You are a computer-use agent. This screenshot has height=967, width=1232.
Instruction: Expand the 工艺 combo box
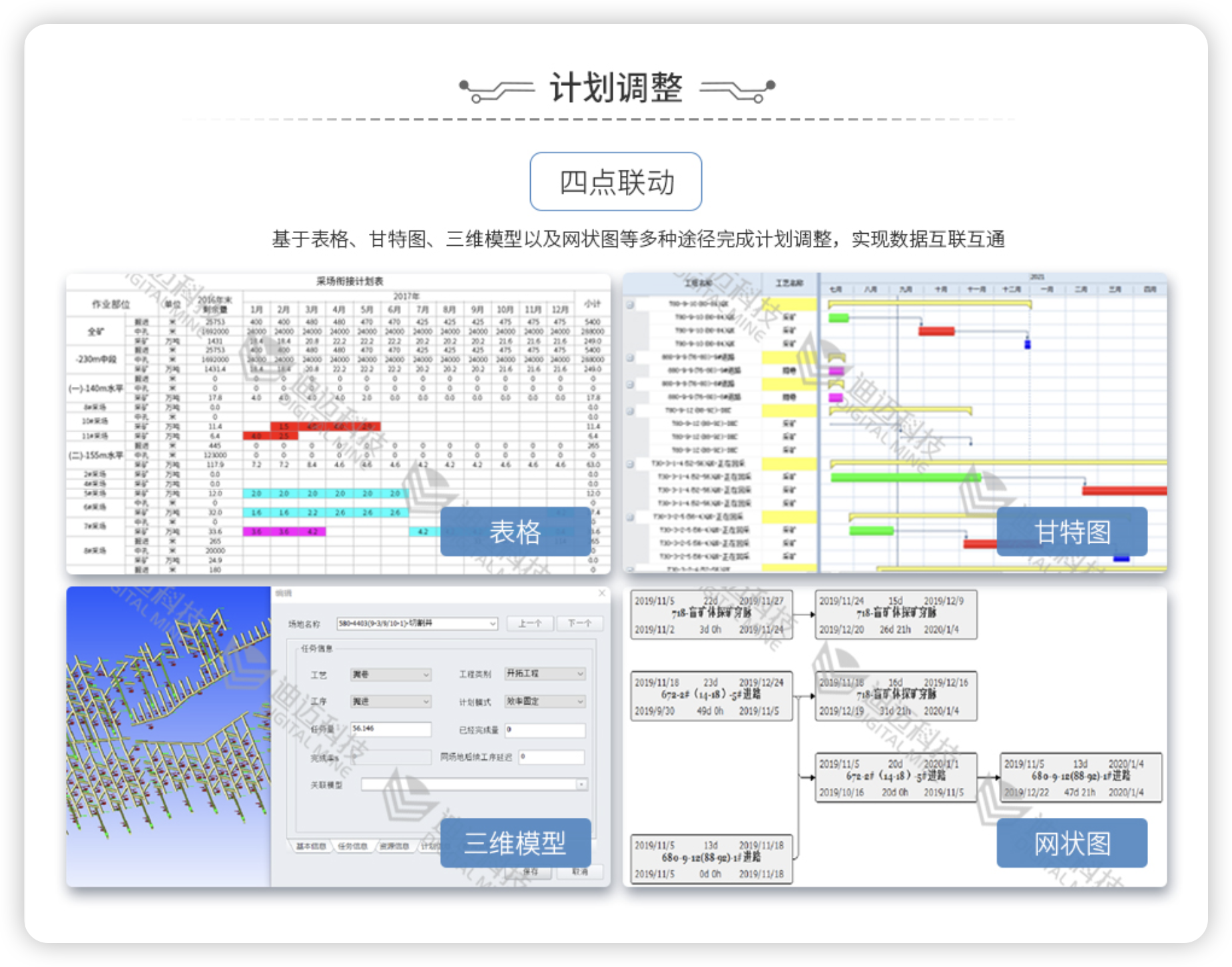[426, 675]
